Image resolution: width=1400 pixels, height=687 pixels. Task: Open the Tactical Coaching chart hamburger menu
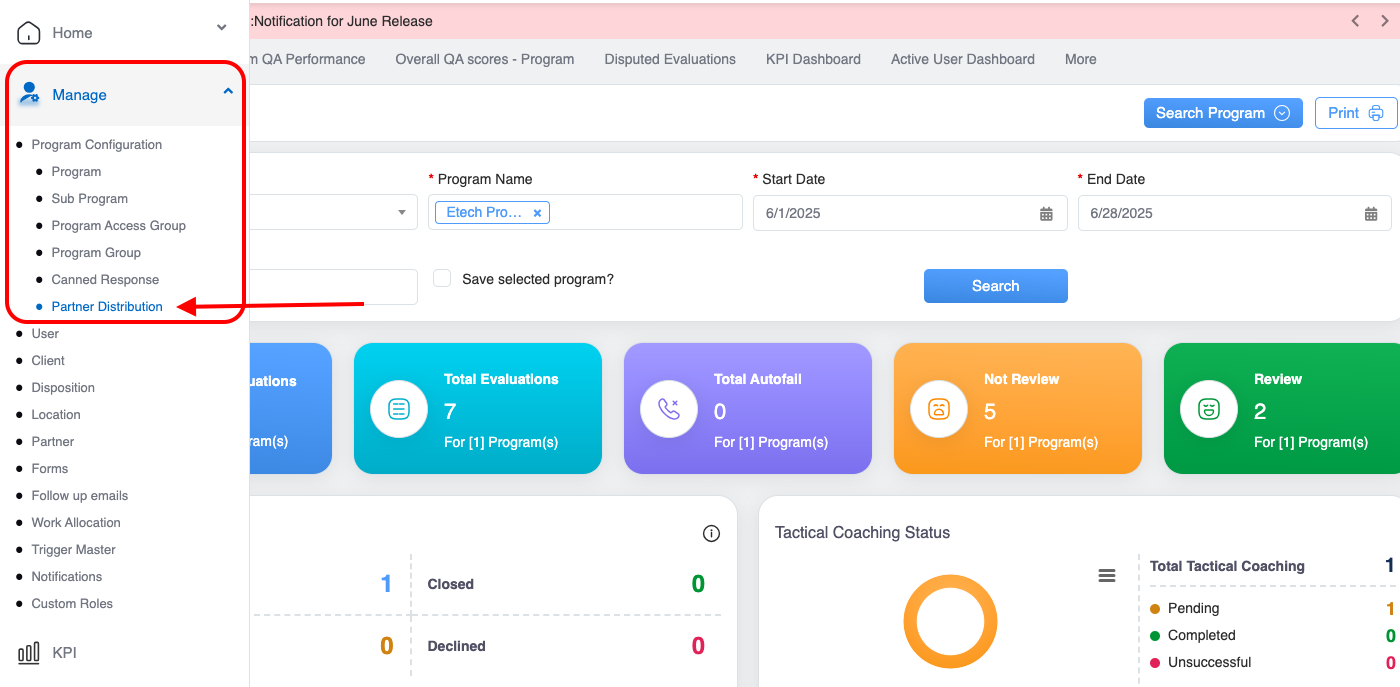pos(1106,575)
